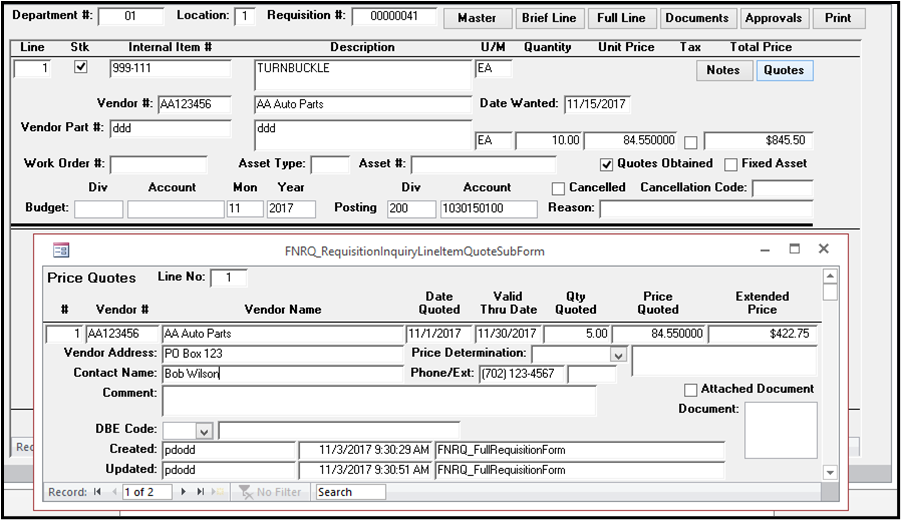The width and height of the screenshot is (901, 520).
Task: Click the Date Wanted field
Action: tap(597, 104)
